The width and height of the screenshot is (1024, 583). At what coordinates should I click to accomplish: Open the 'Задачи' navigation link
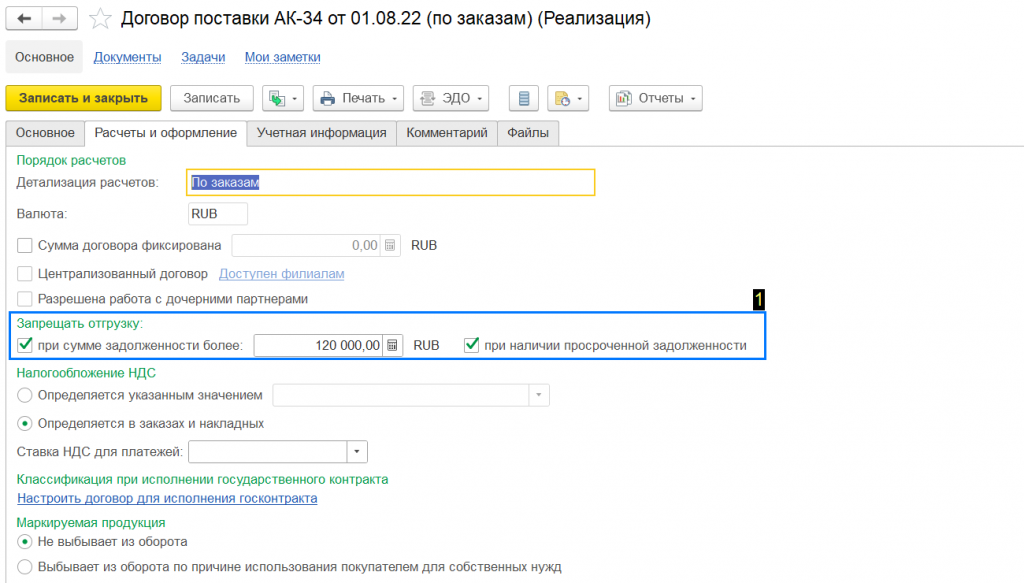tap(203, 57)
